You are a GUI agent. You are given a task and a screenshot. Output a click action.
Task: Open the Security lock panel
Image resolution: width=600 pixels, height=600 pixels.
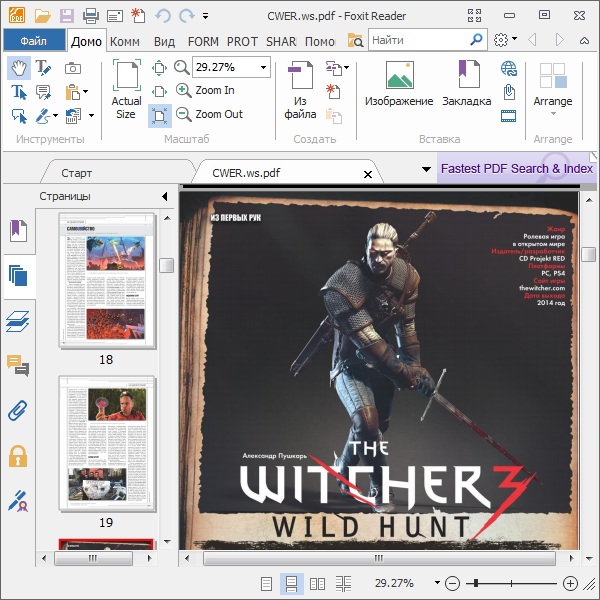pyautogui.click(x=18, y=456)
